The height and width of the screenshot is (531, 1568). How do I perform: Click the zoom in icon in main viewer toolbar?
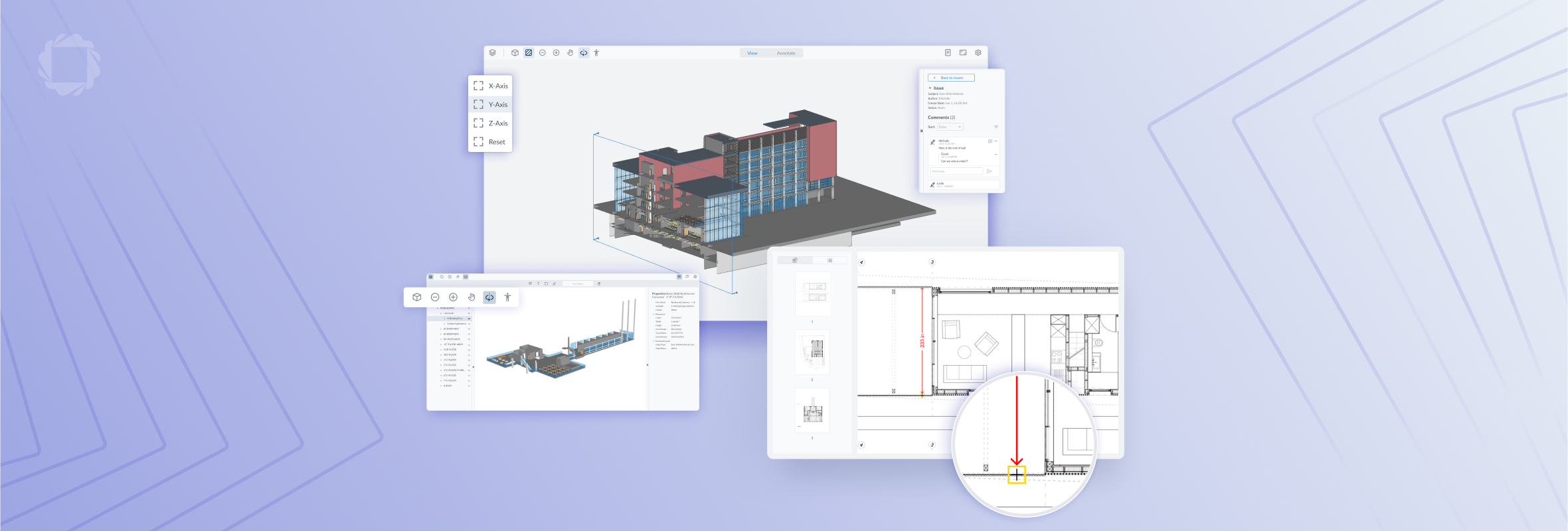[556, 52]
